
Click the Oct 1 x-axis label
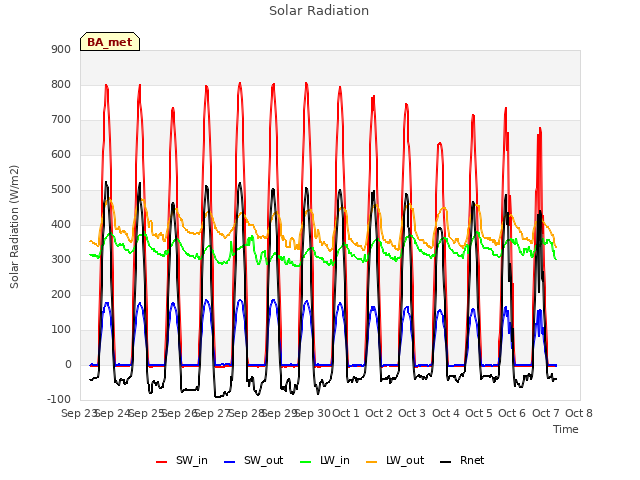(346, 413)
